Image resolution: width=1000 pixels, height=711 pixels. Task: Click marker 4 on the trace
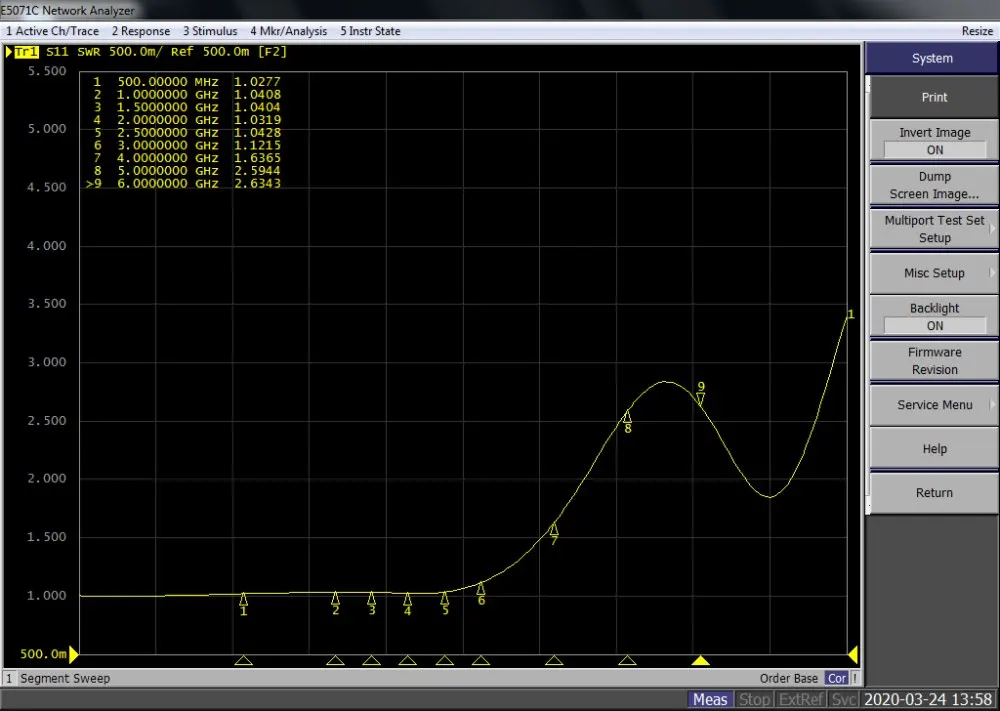click(408, 601)
